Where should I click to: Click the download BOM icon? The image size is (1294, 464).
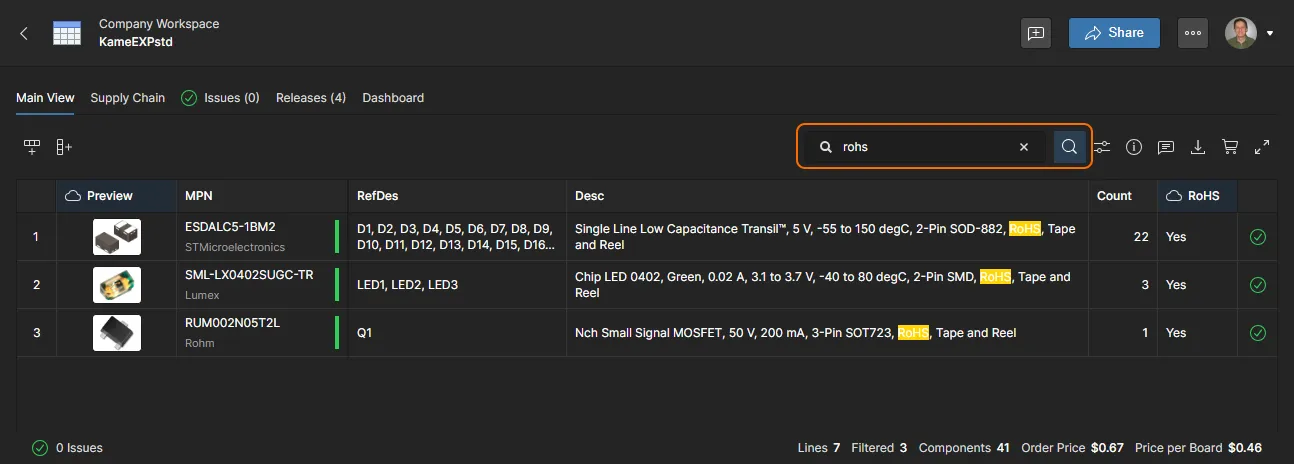pyautogui.click(x=1198, y=147)
